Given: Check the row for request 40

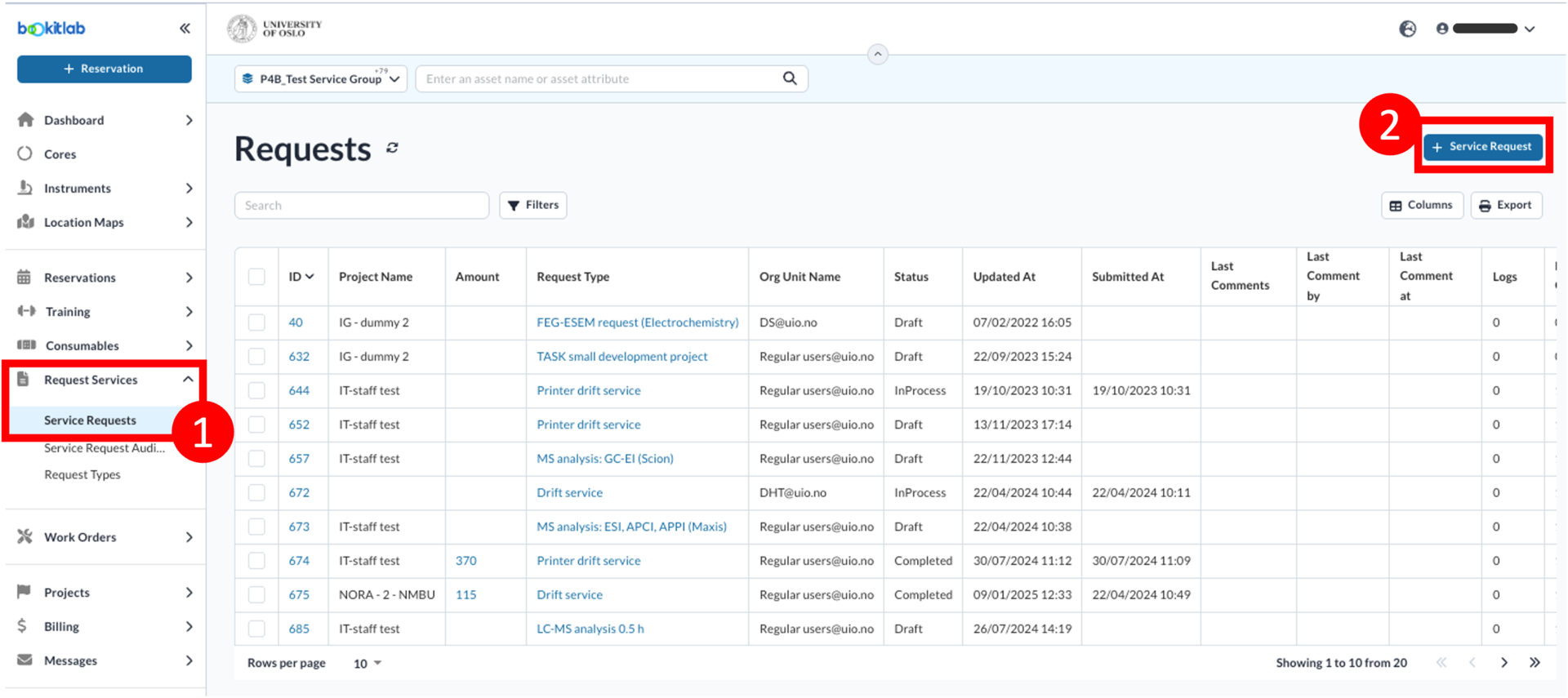Looking at the screenshot, I should [256, 322].
